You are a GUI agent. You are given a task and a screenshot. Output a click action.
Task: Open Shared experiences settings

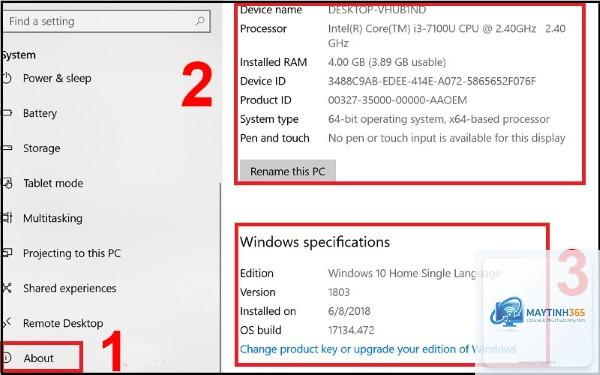point(69,288)
